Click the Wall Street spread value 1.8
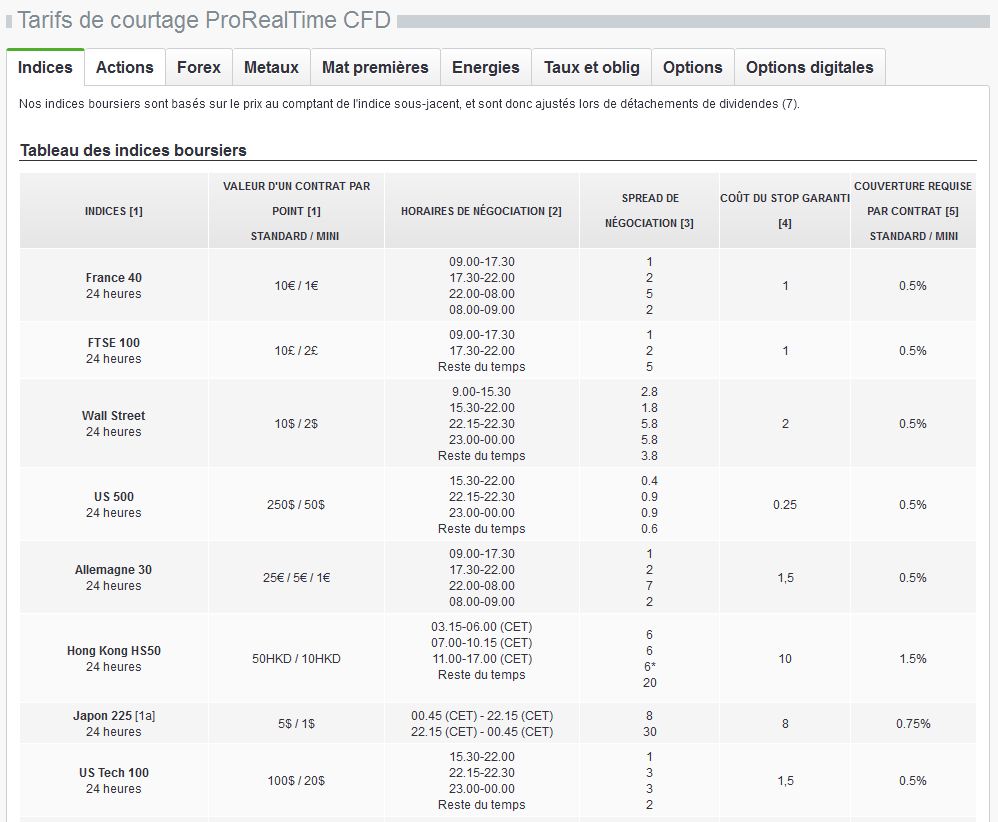The height and width of the screenshot is (822, 998). (x=649, y=407)
